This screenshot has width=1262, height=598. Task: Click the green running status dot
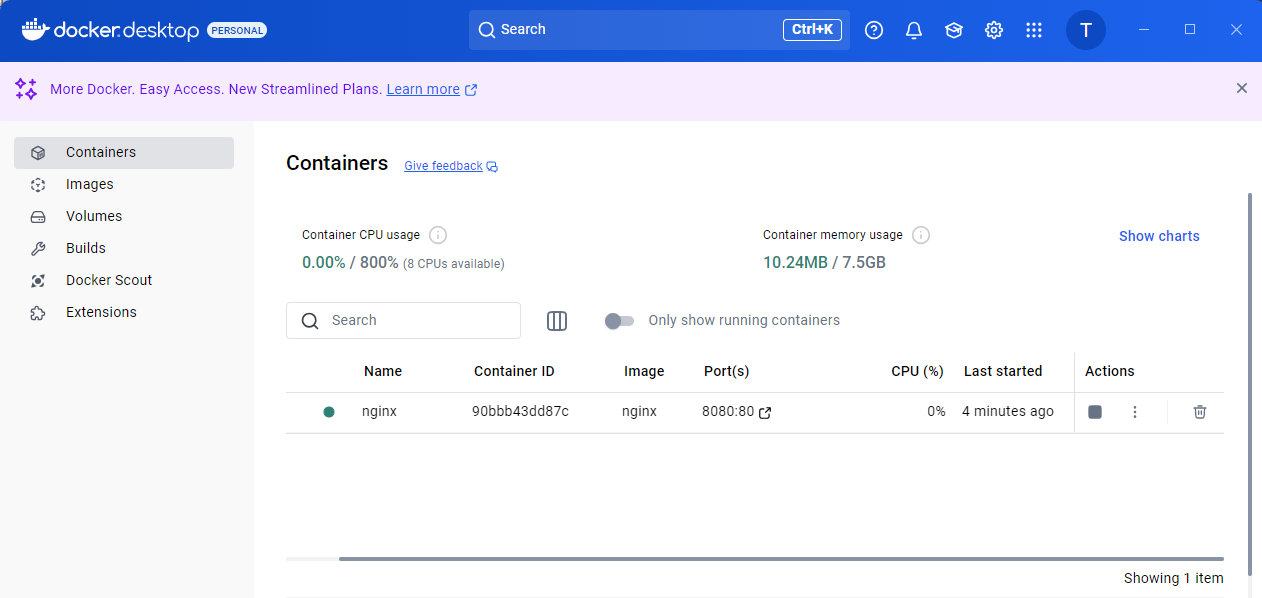click(x=329, y=412)
